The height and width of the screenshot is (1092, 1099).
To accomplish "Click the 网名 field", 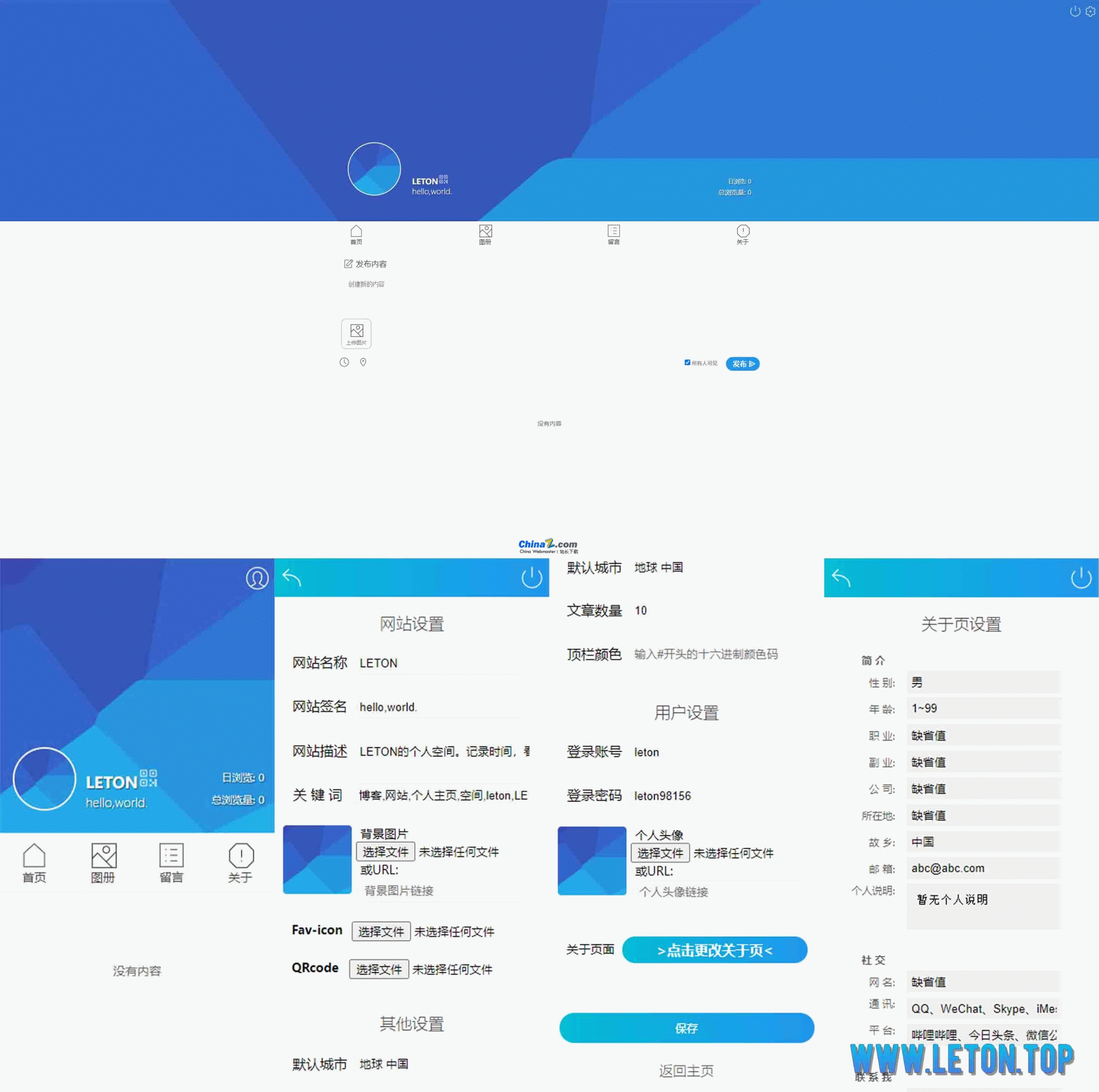I will (x=984, y=982).
